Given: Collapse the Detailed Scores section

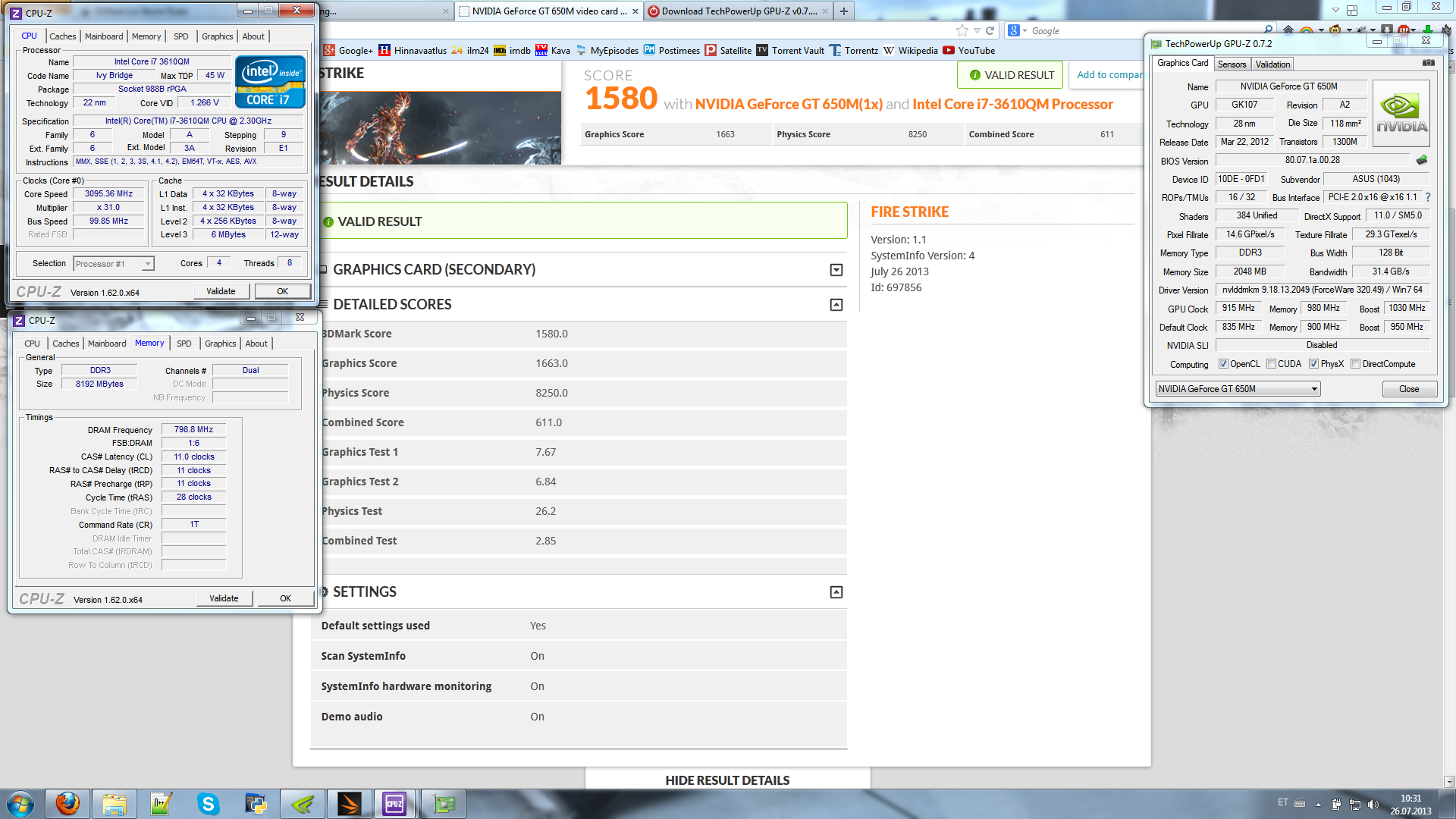Looking at the screenshot, I should coord(836,305).
